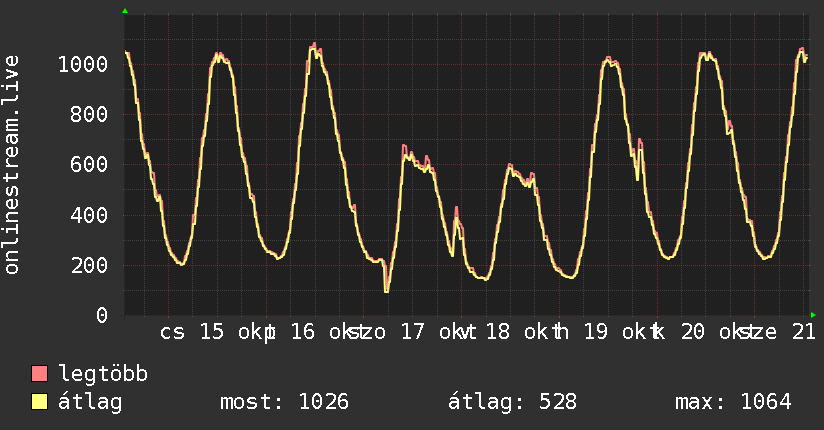824x430 pixels.
Task: Click the 'átlag: 528' statistic
Action: [512, 402]
